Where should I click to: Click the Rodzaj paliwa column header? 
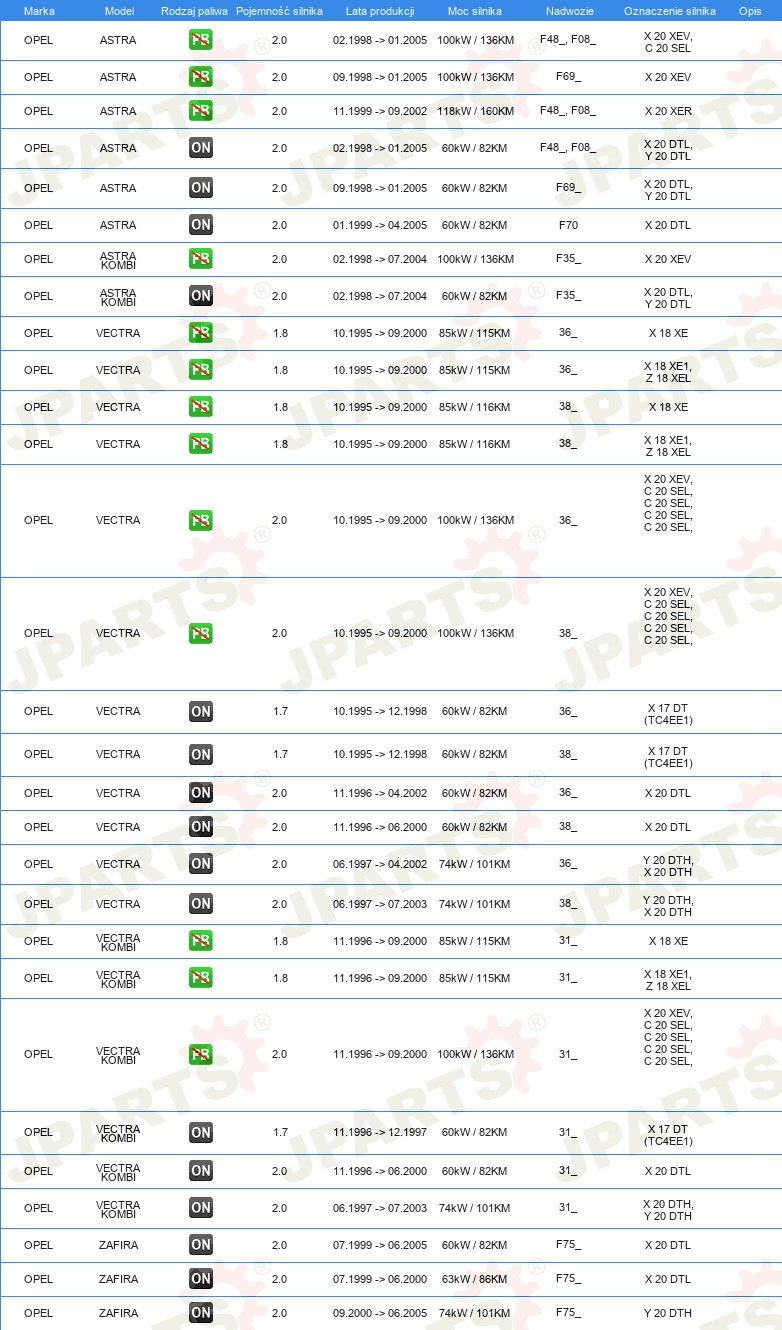pyautogui.click(x=194, y=11)
